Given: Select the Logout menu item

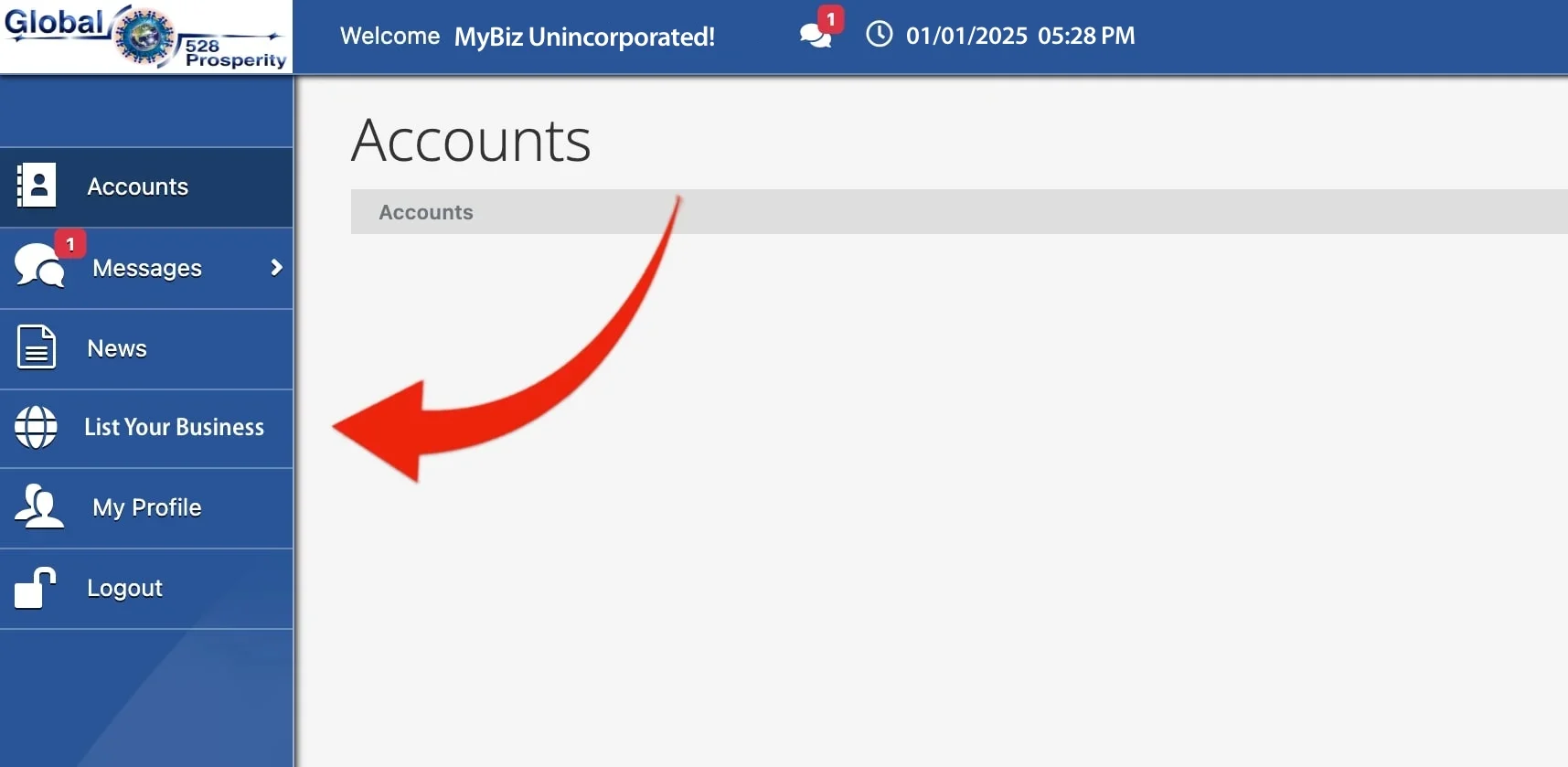Looking at the screenshot, I should point(146,589).
